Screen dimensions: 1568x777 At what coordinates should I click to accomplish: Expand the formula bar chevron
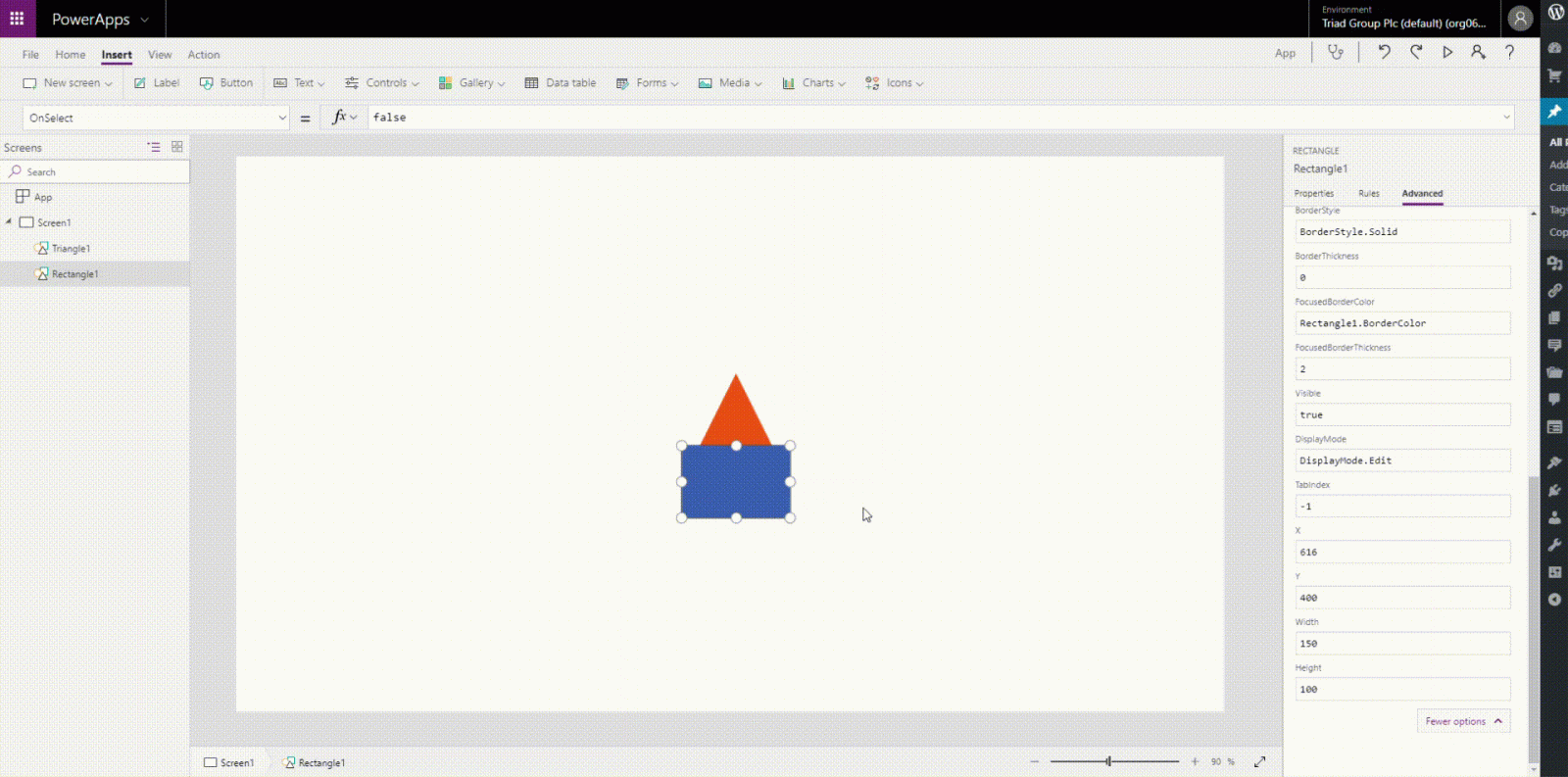point(1506,118)
